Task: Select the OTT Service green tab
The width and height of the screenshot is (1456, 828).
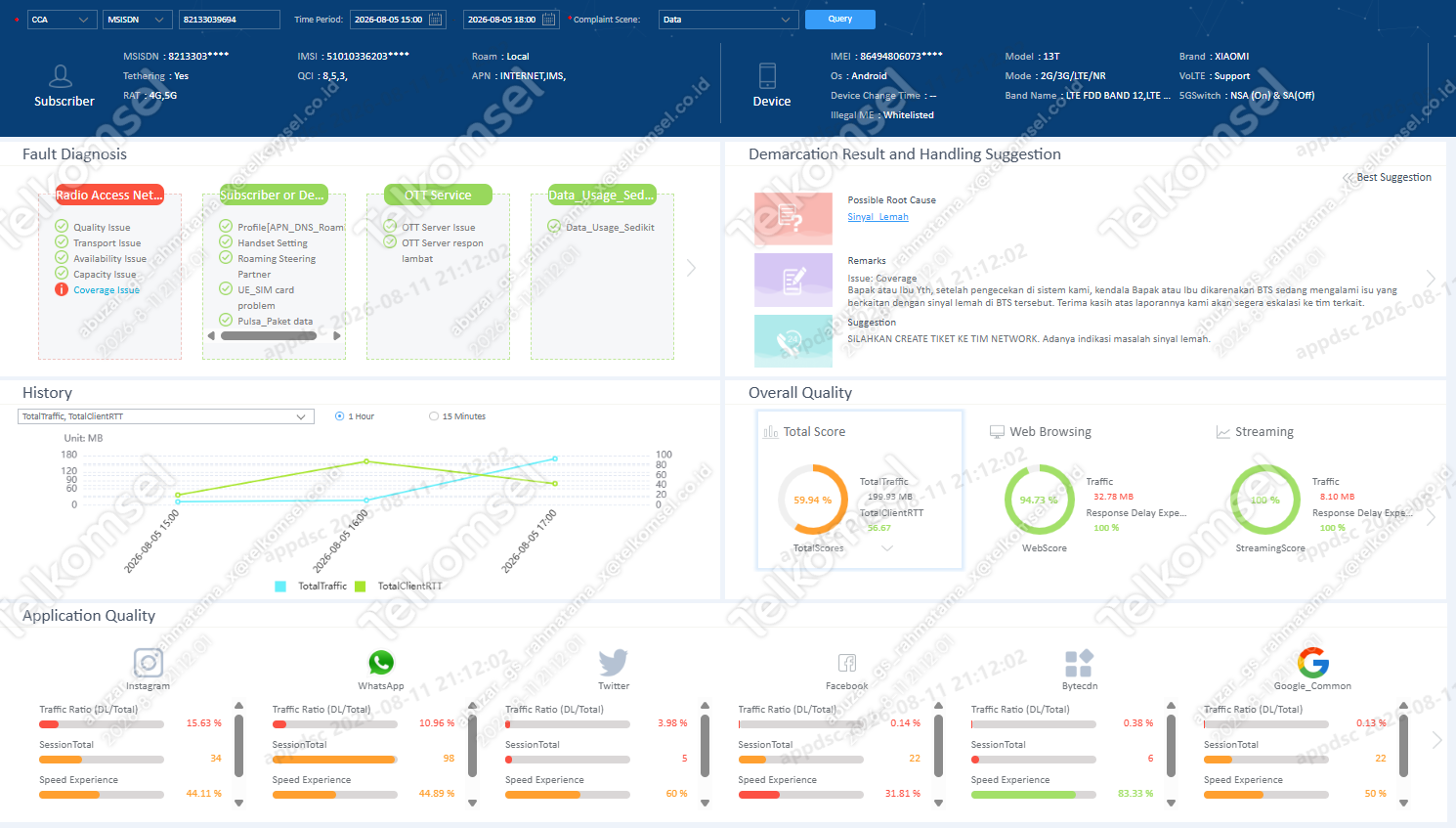Action: pyautogui.click(x=438, y=195)
